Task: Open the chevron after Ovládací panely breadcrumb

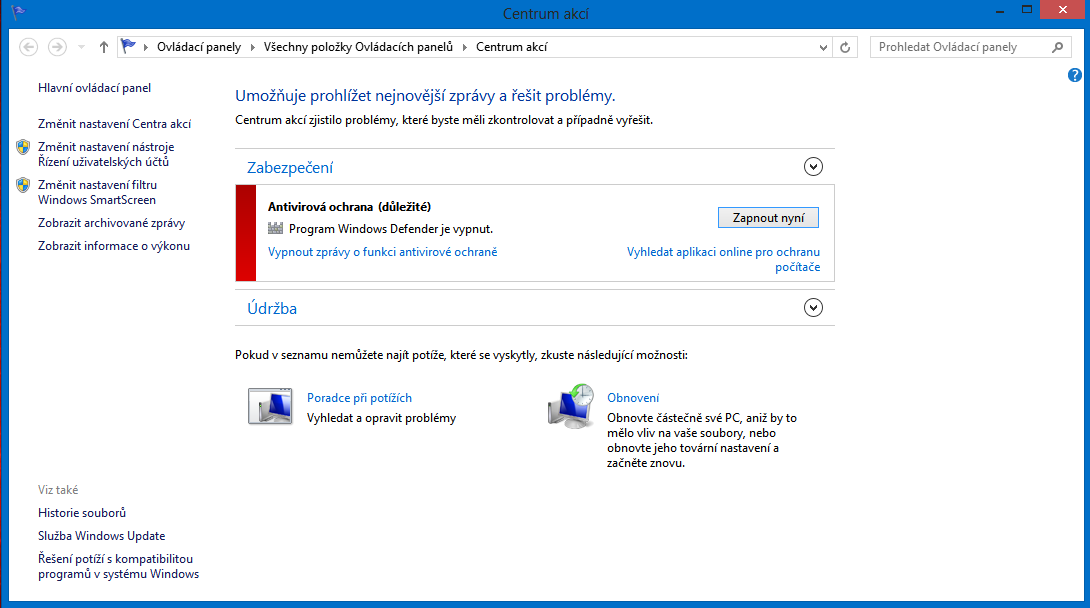Action: tap(252, 47)
